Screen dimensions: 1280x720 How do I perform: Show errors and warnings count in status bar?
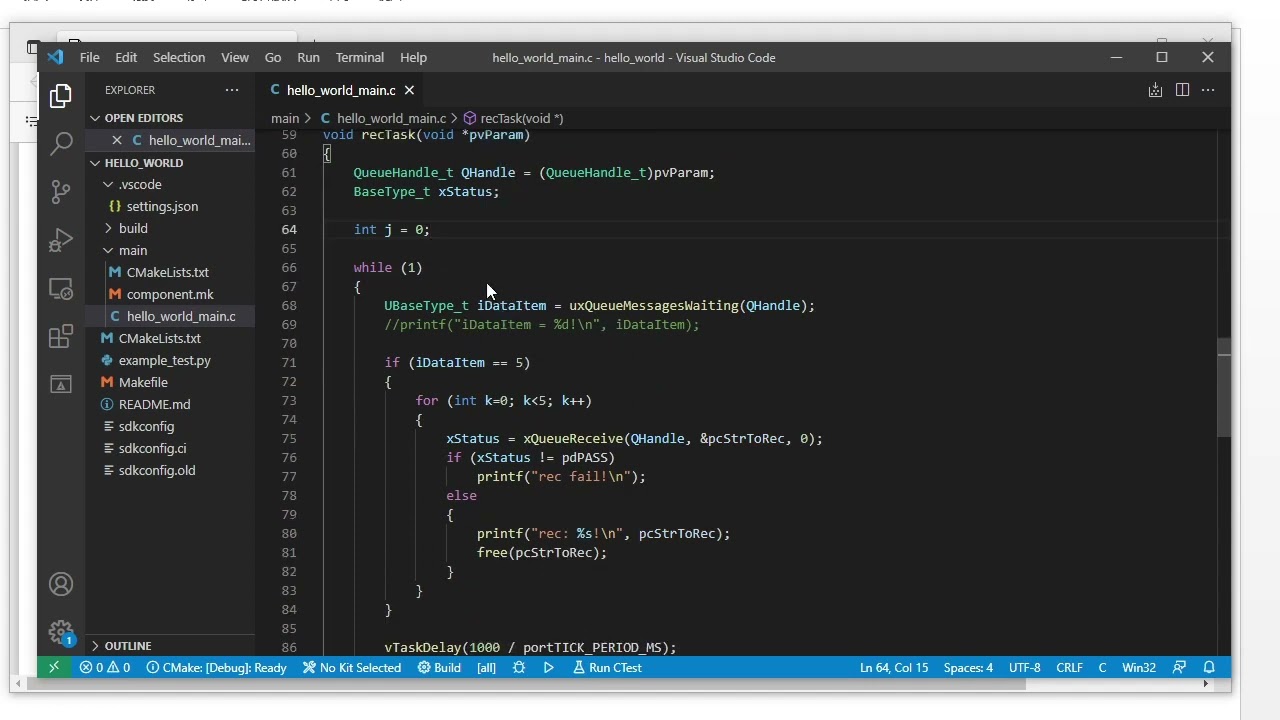(x=105, y=667)
